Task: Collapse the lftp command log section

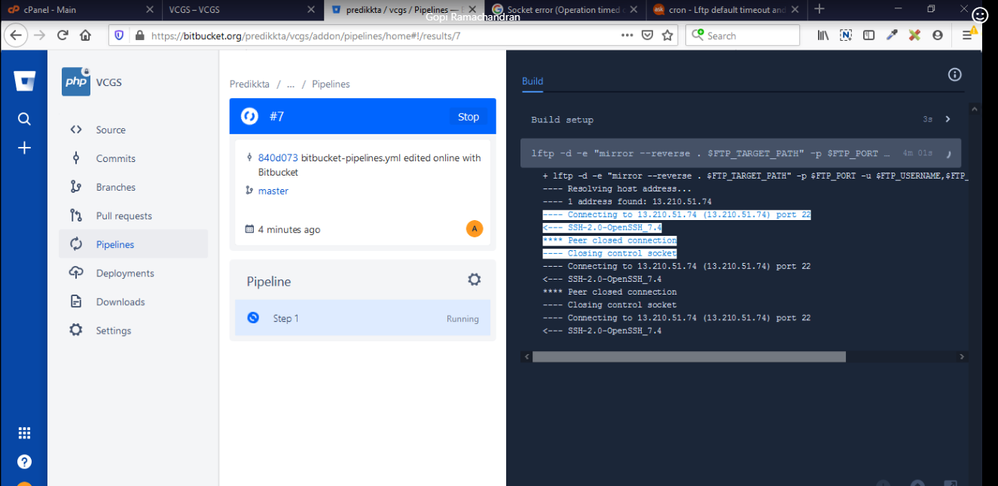Action: 741,153
